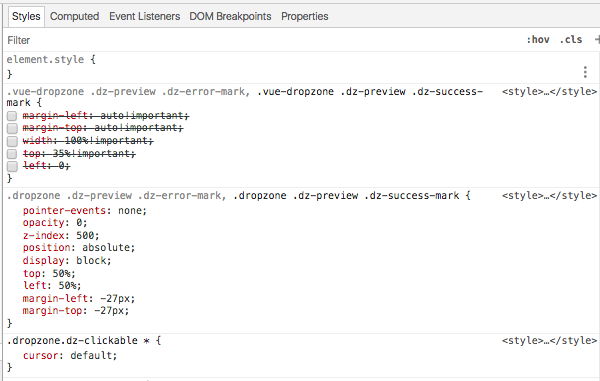The image size is (600, 381).
Task: Open the three-dot more options menu
Action: pos(585,72)
